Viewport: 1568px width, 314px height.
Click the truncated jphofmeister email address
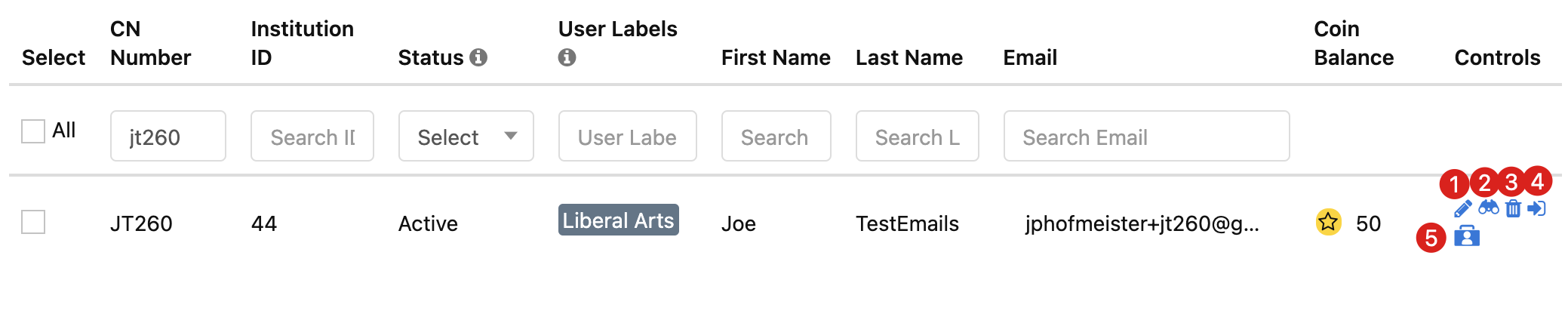coord(1142,223)
